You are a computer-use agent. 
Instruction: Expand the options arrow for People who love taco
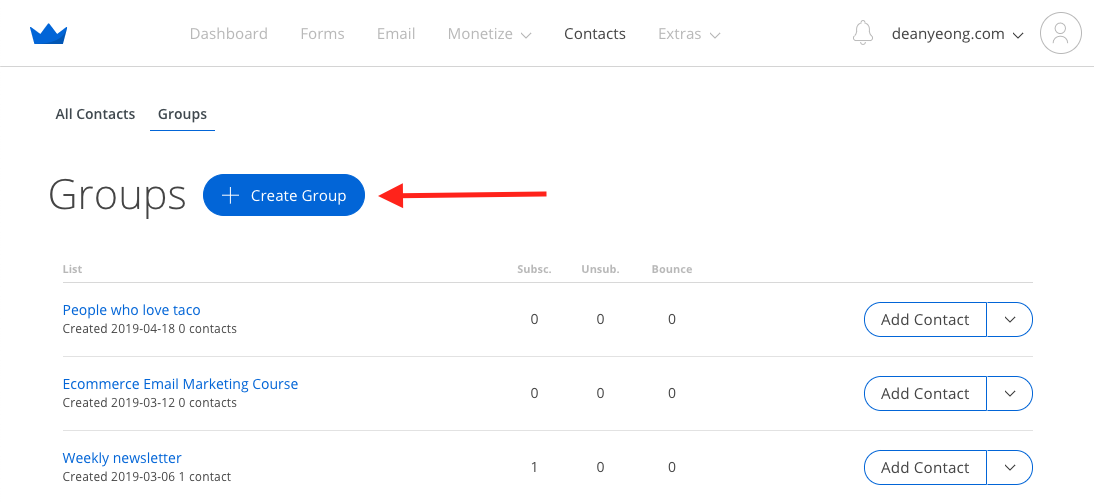tap(1010, 320)
